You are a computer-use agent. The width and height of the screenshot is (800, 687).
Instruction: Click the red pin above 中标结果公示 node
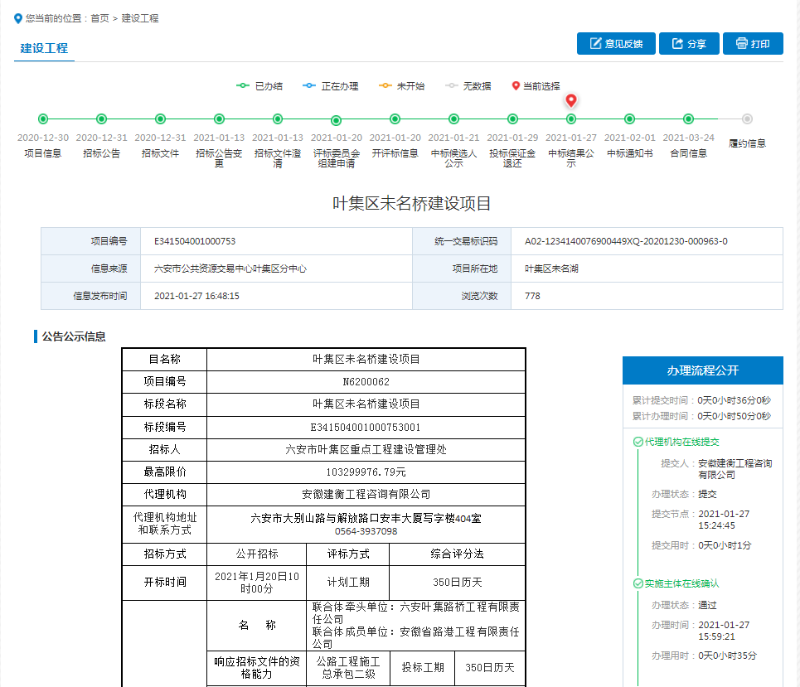[571, 100]
